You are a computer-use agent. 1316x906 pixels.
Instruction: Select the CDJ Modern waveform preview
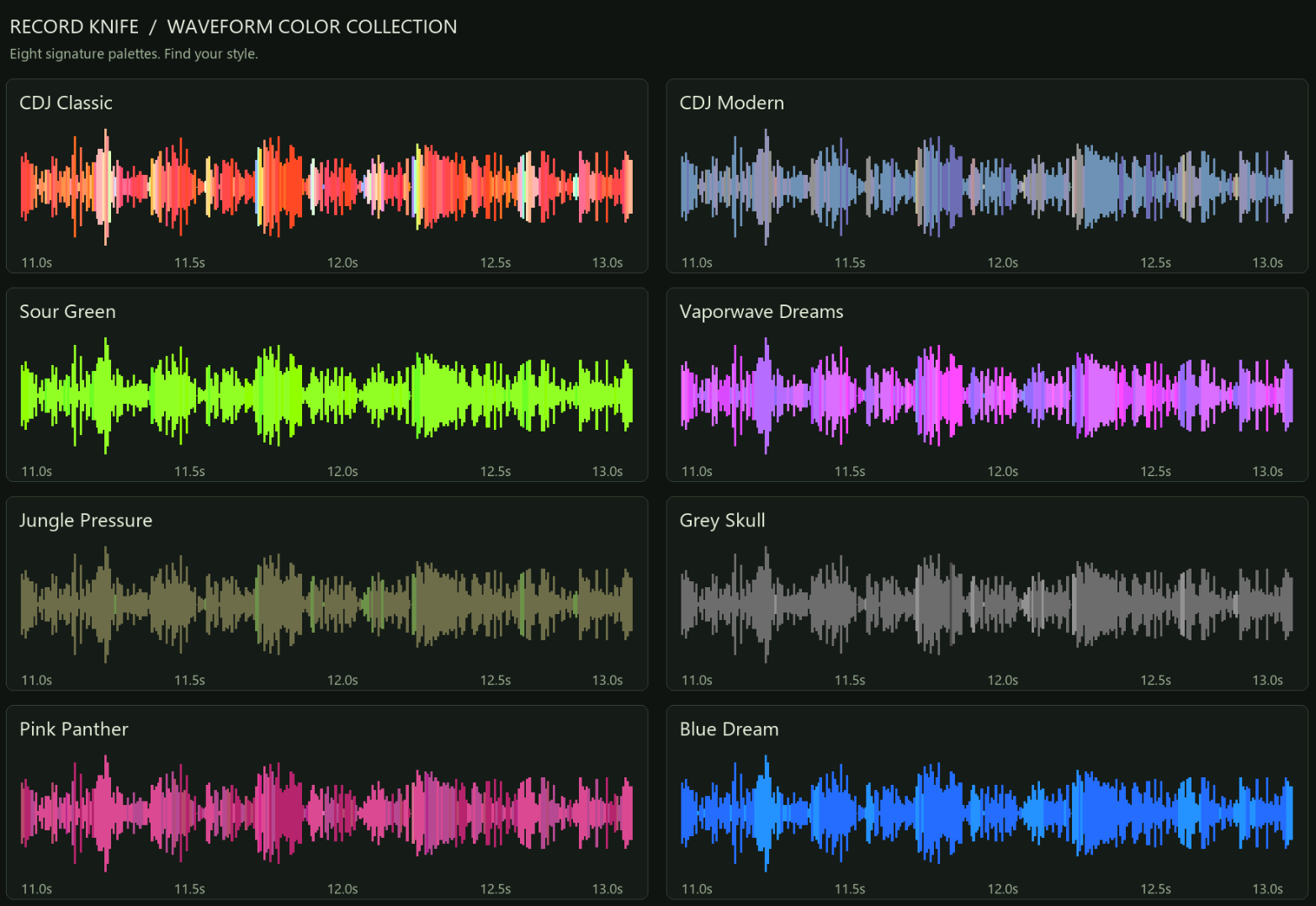[987, 187]
